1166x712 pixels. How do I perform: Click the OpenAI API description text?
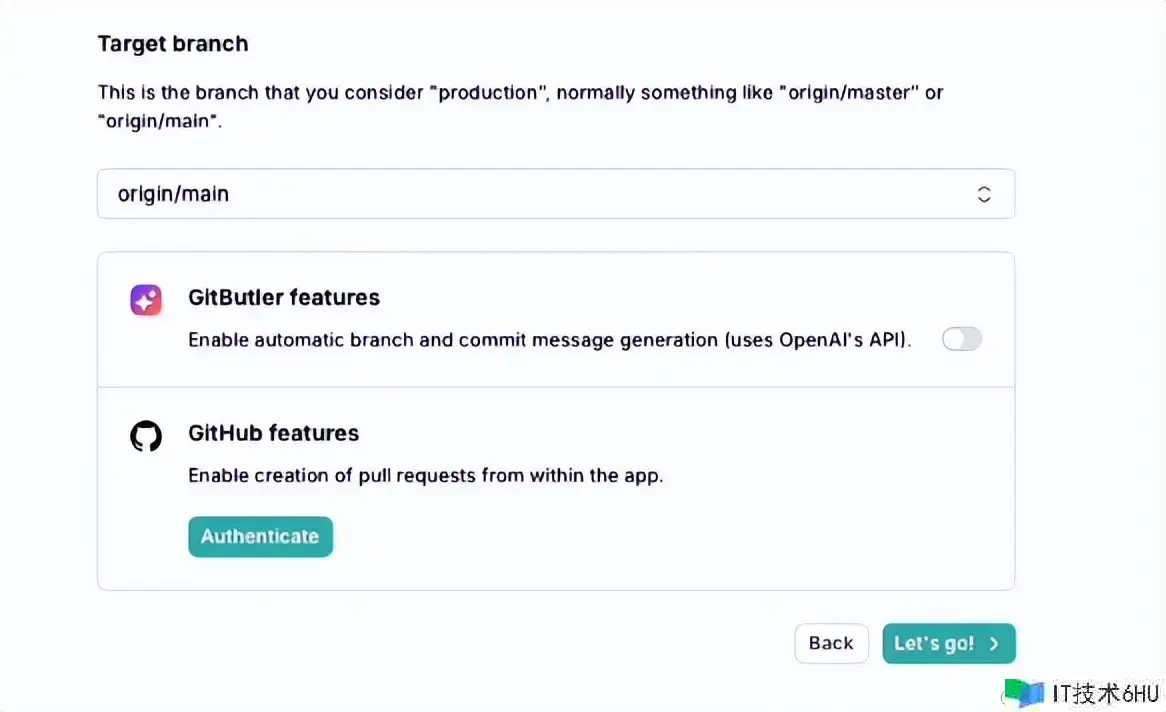(550, 340)
